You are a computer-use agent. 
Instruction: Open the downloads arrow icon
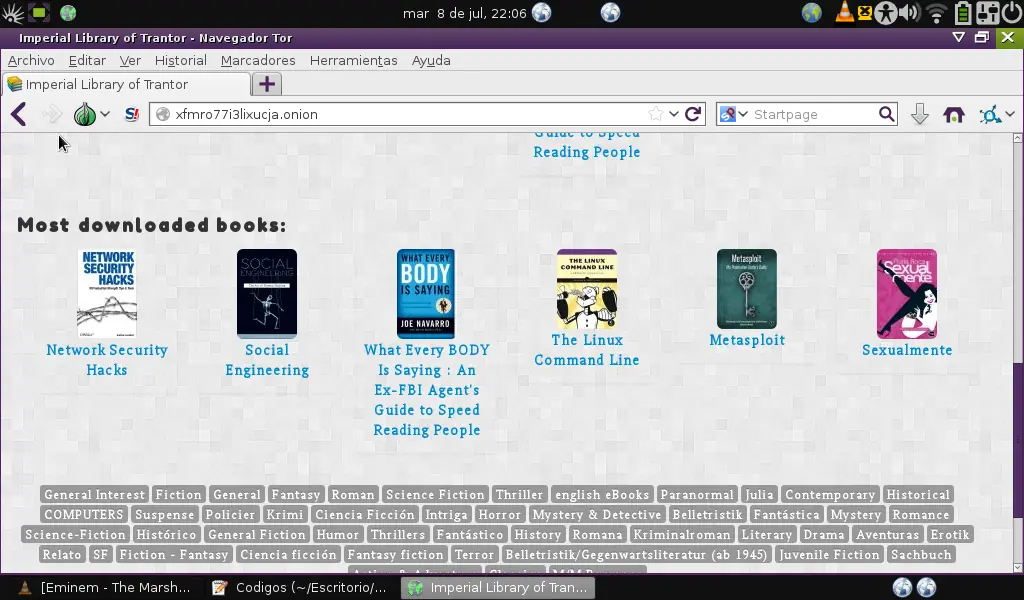click(x=920, y=114)
